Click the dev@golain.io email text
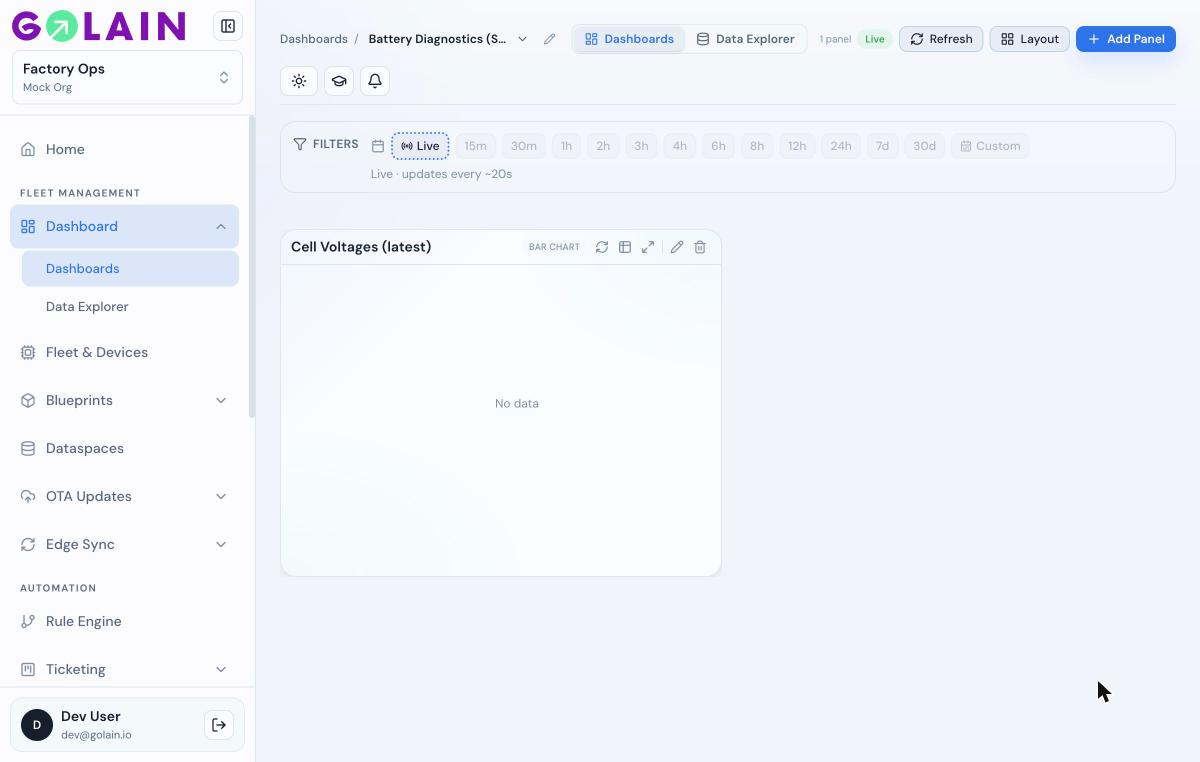This screenshot has height=762, width=1200. (x=96, y=735)
